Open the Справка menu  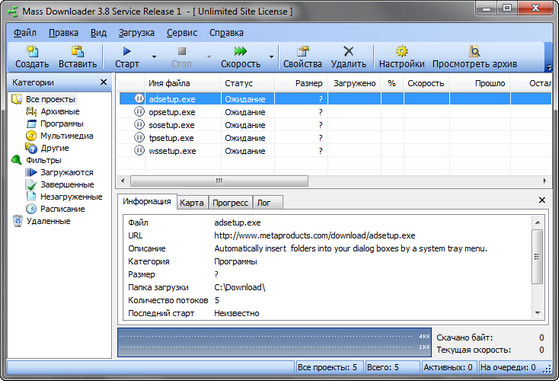(x=226, y=33)
